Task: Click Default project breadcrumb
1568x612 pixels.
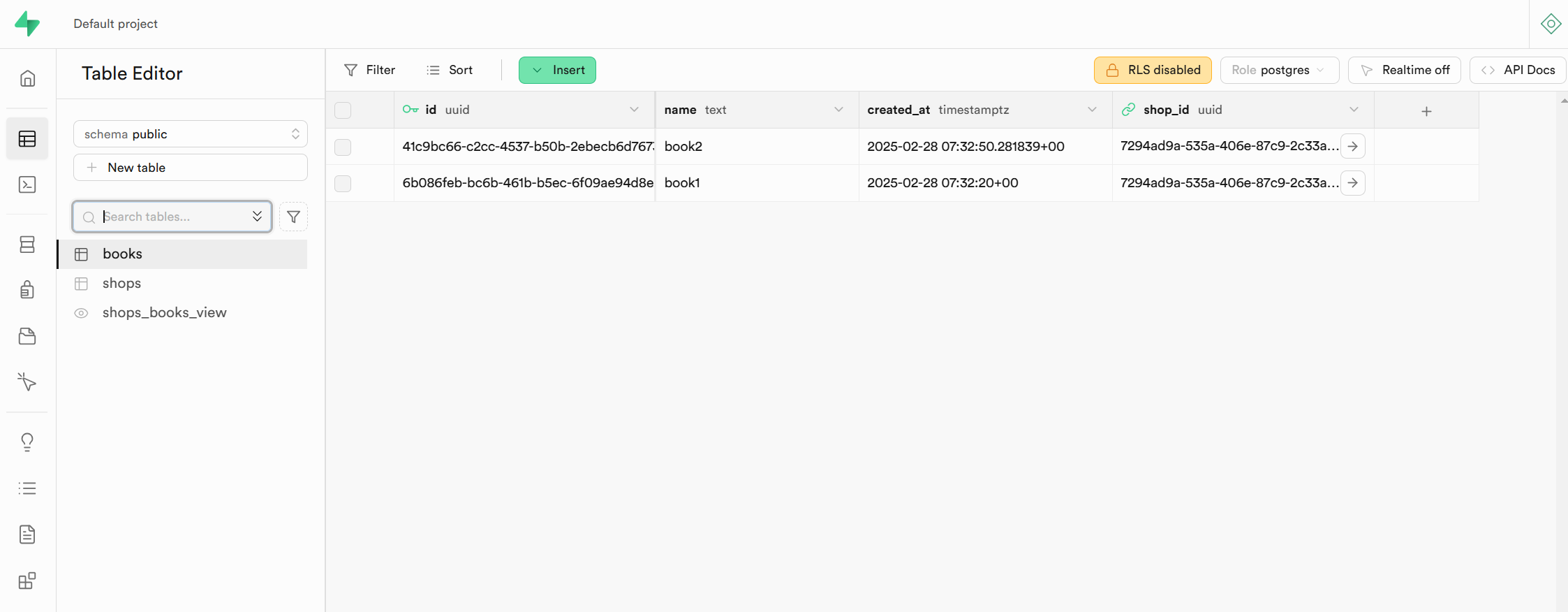Action: pos(115,24)
